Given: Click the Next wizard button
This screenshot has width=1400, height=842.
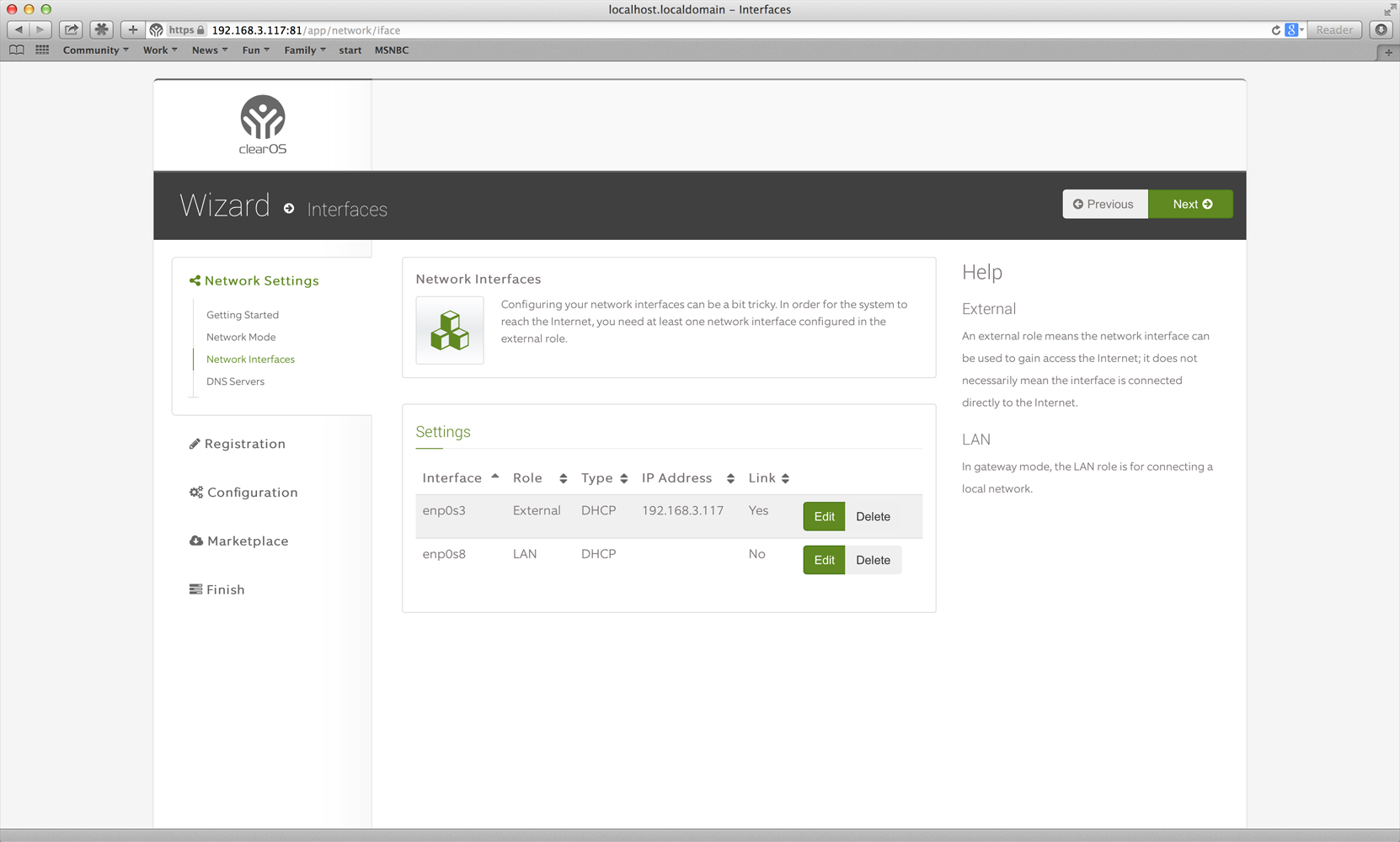Looking at the screenshot, I should pyautogui.click(x=1191, y=204).
